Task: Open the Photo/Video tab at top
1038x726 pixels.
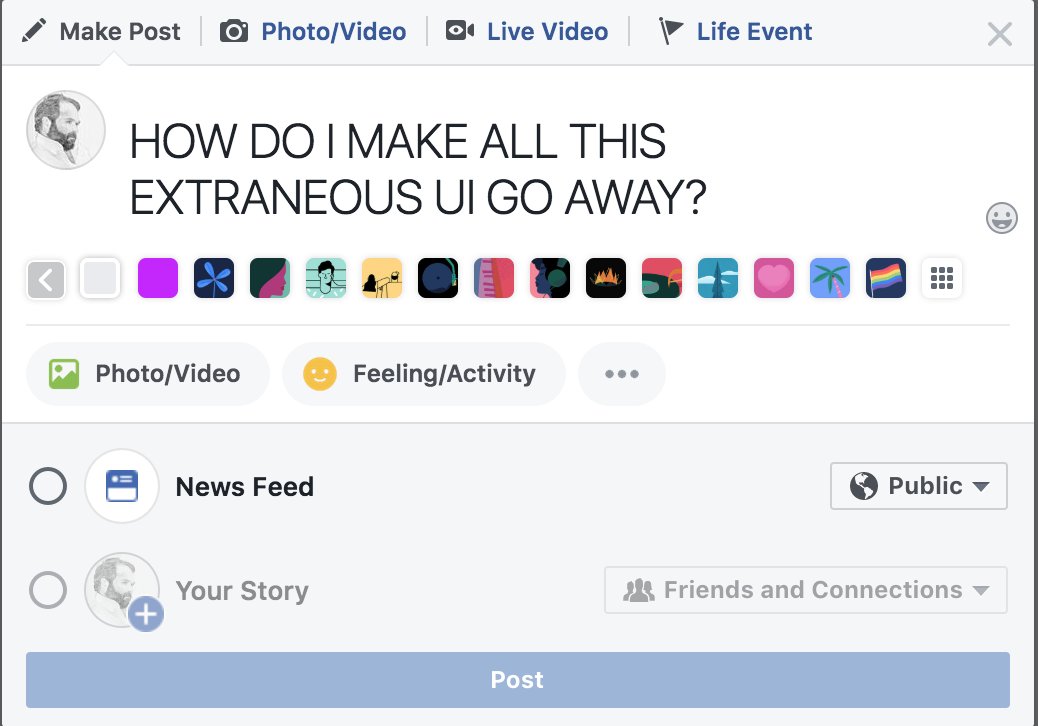Action: coord(314,32)
